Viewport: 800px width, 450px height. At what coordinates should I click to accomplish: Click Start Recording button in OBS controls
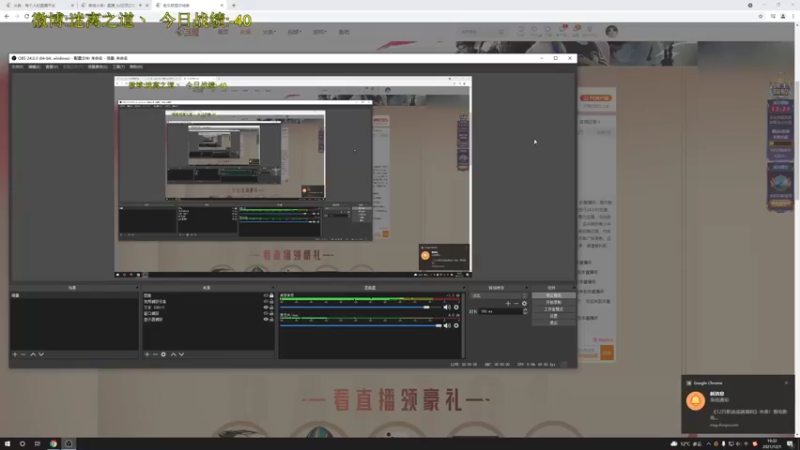(x=554, y=302)
